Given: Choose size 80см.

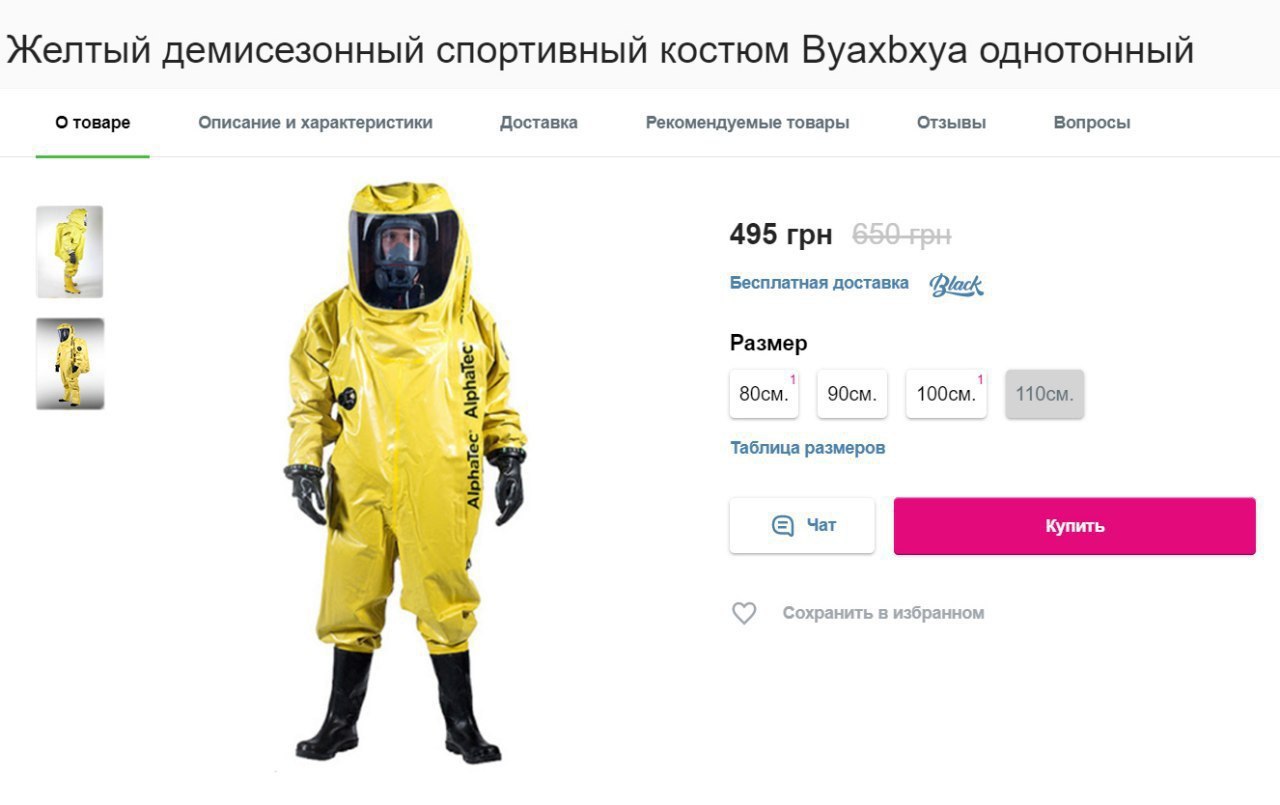Looking at the screenshot, I should point(764,394).
